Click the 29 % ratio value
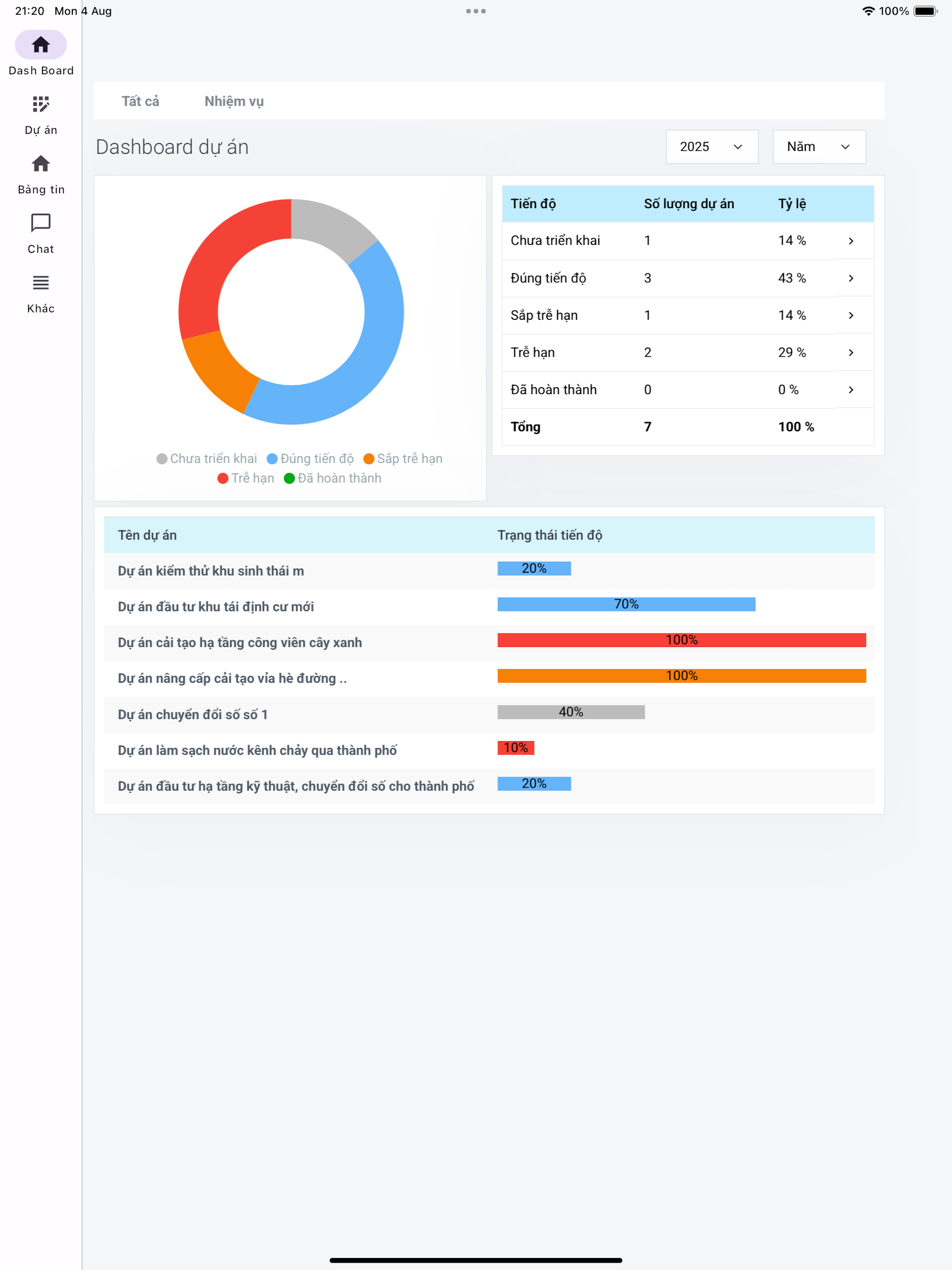952x1270 pixels. click(x=792, y=353)
